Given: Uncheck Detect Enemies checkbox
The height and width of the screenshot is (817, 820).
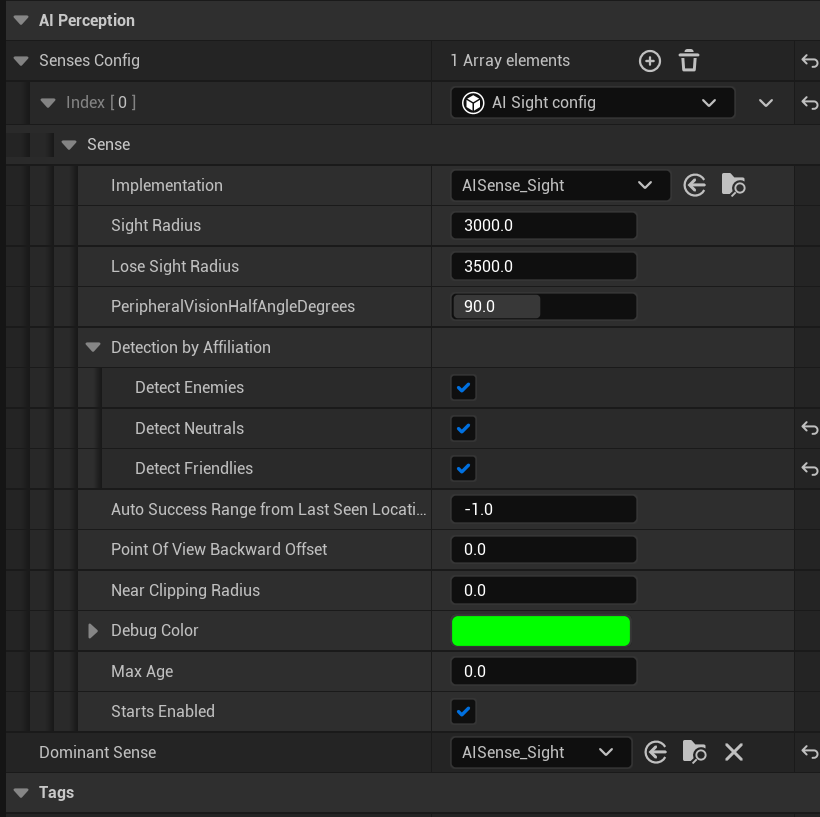Looking at the screenshot, I should pos(463,388).
